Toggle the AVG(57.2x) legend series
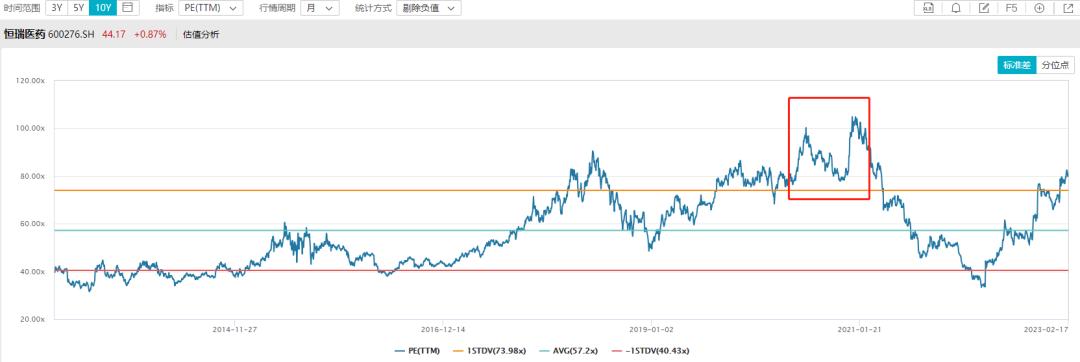This screenshot has height=362, width=1080. 568,352
